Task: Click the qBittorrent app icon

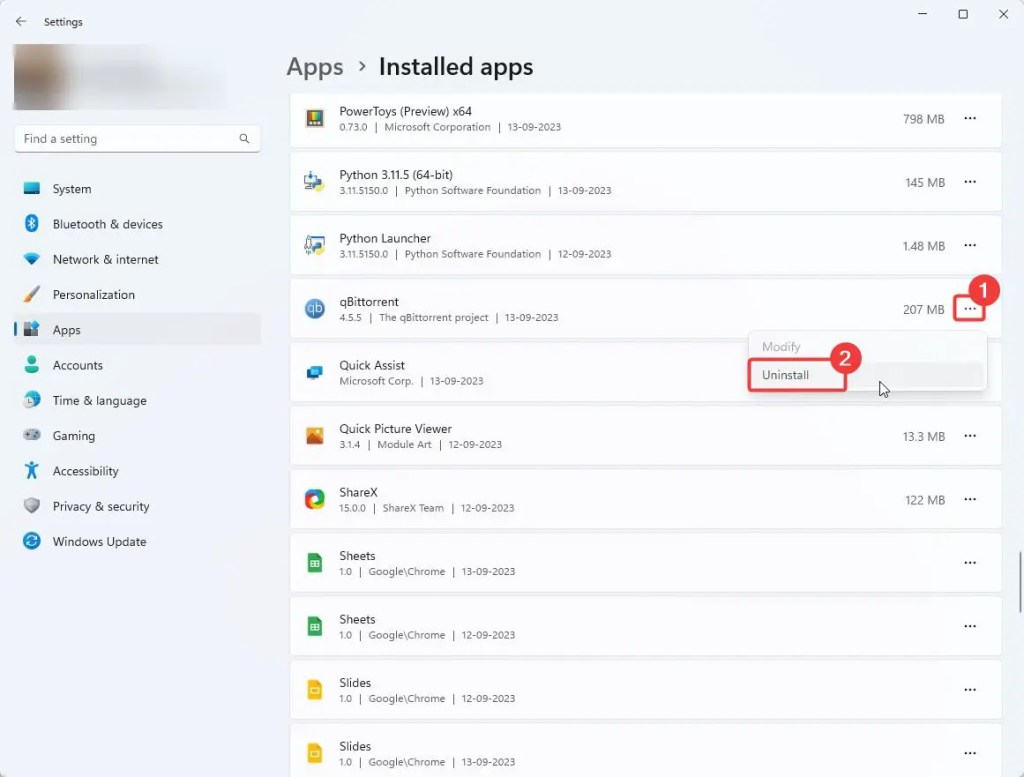Action: point(315,308)
